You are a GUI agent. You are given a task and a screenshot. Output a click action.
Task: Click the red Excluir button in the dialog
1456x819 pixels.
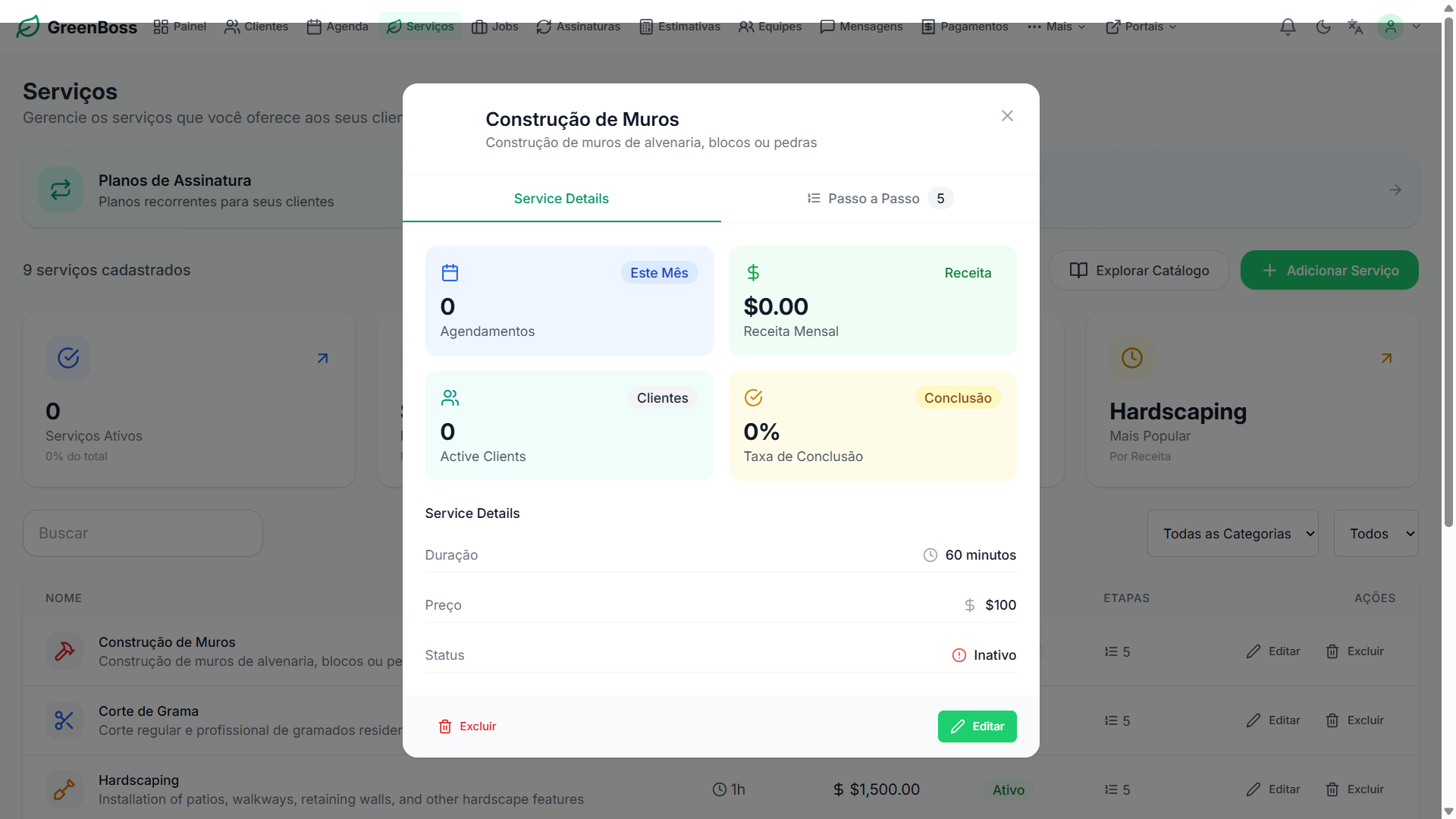(467, 726)
